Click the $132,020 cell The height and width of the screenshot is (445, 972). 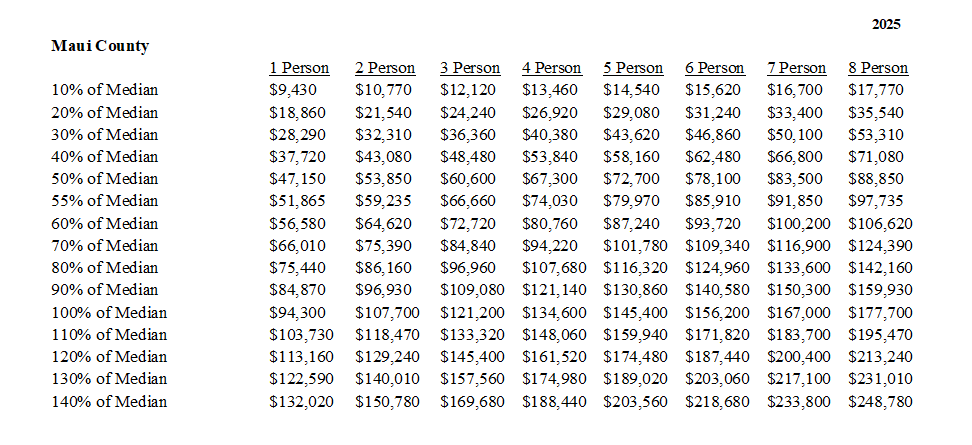301,402
